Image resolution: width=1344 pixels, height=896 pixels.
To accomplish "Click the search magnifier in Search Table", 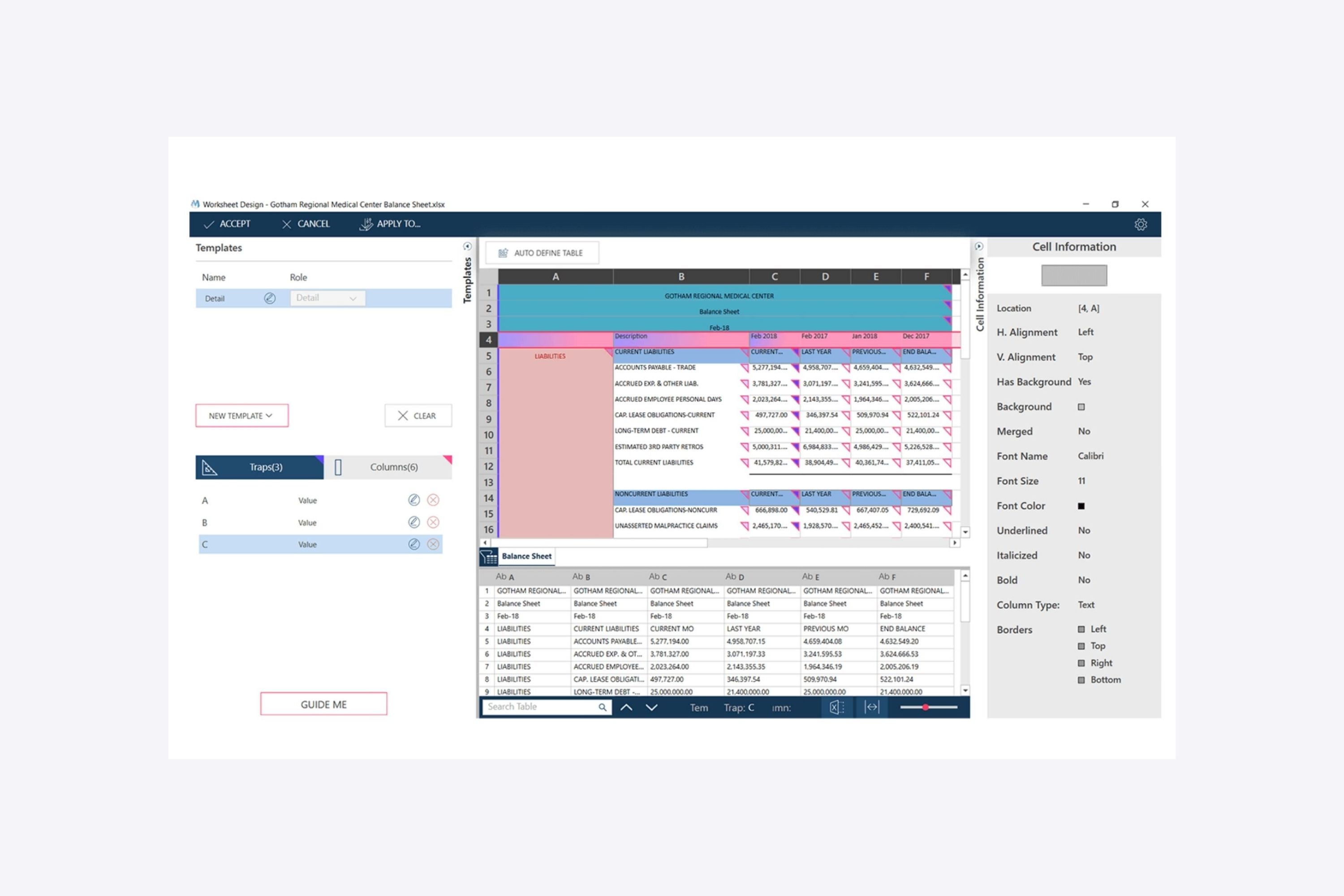I will click(x=602, y=707).
